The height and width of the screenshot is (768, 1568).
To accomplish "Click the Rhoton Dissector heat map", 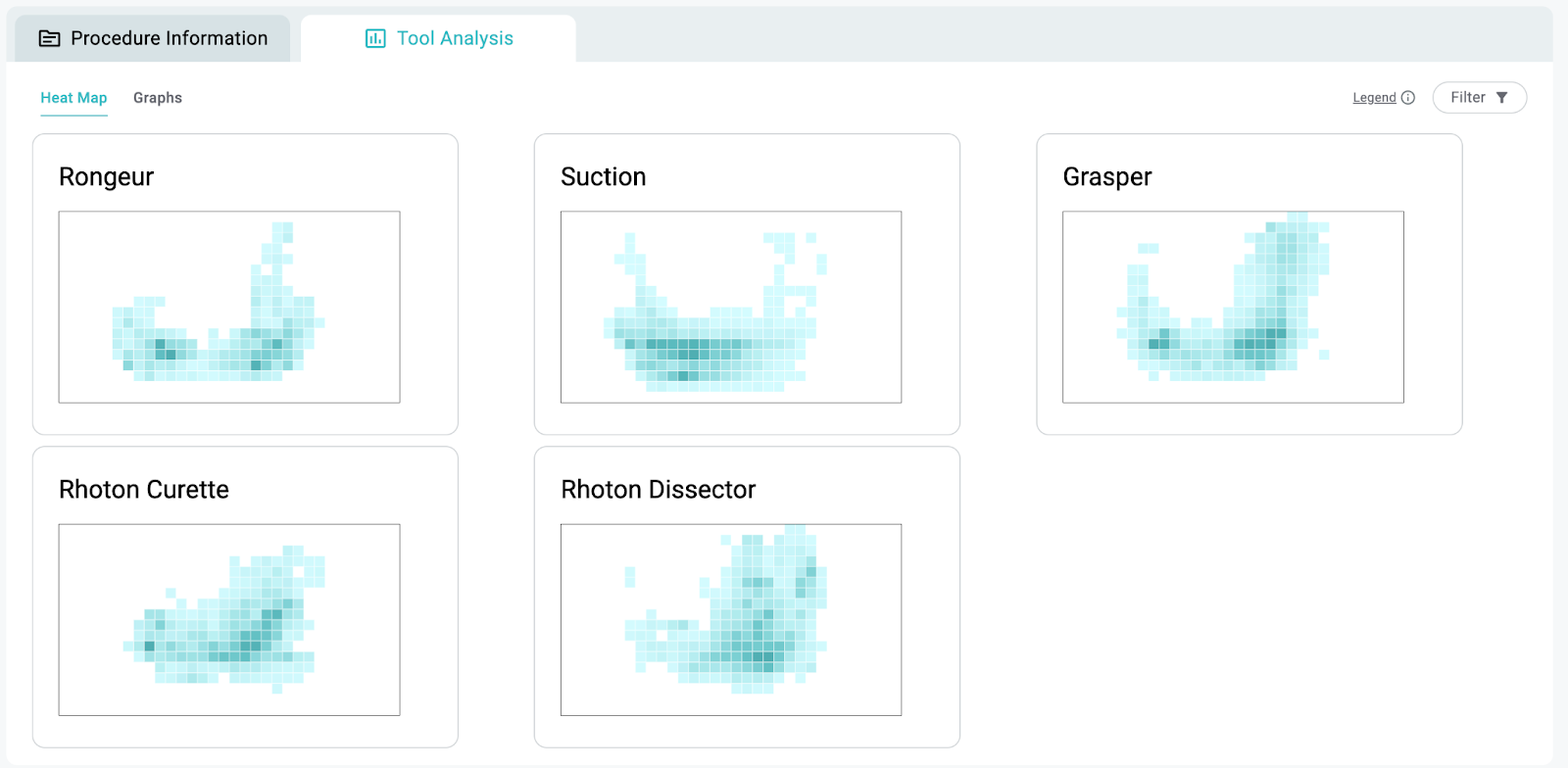I will [730, 619].
